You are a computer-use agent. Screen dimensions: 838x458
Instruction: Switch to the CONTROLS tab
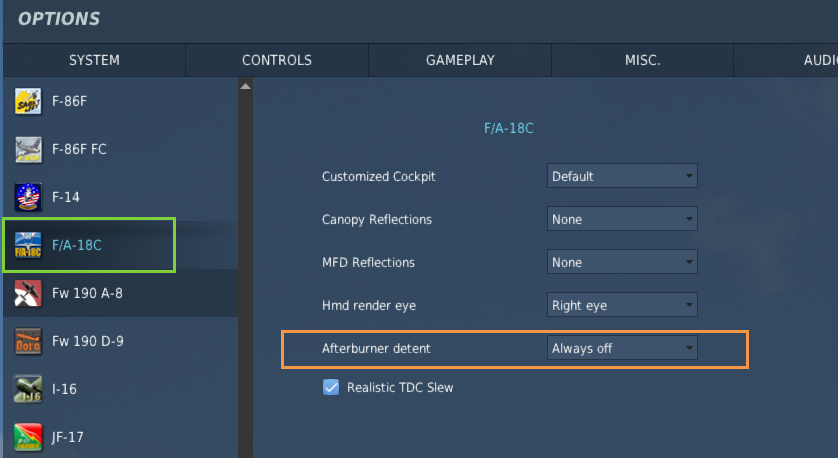click(x=277, y=60)
